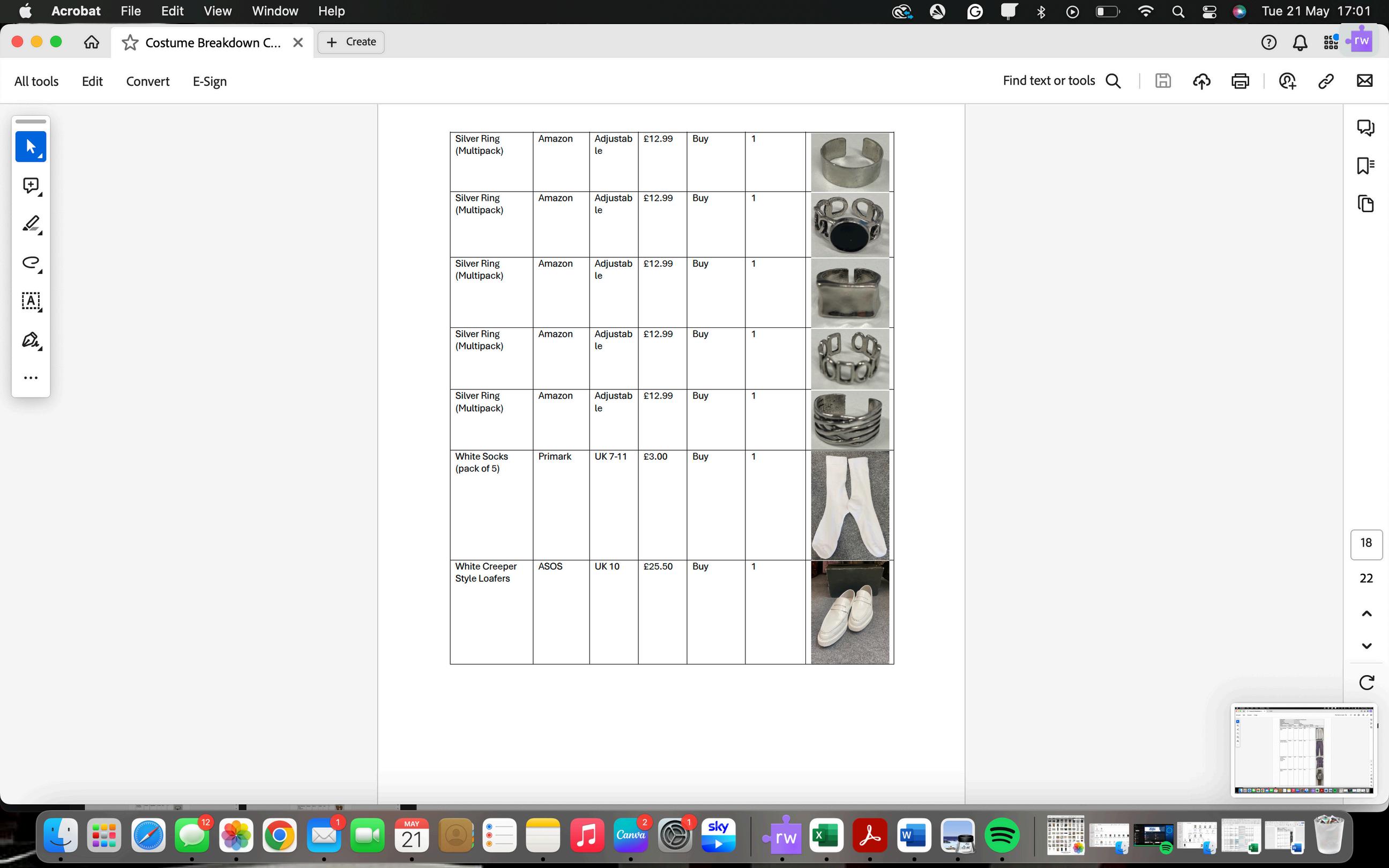The width and height of the screenshot is (1389, 868).
Task: Open the comments panel icon
Action: pos(1365,127)
